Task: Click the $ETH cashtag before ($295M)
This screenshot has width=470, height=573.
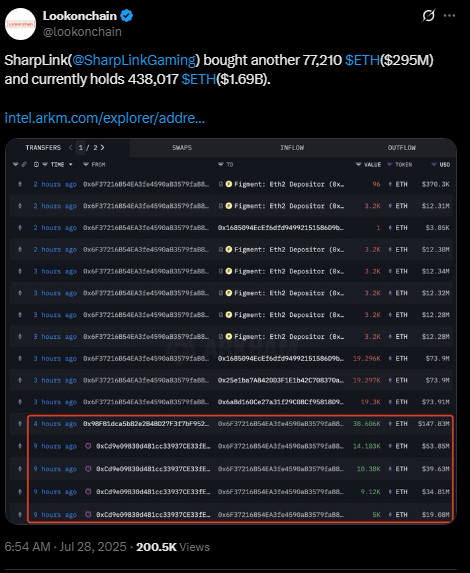Action: tap(363, 60)
